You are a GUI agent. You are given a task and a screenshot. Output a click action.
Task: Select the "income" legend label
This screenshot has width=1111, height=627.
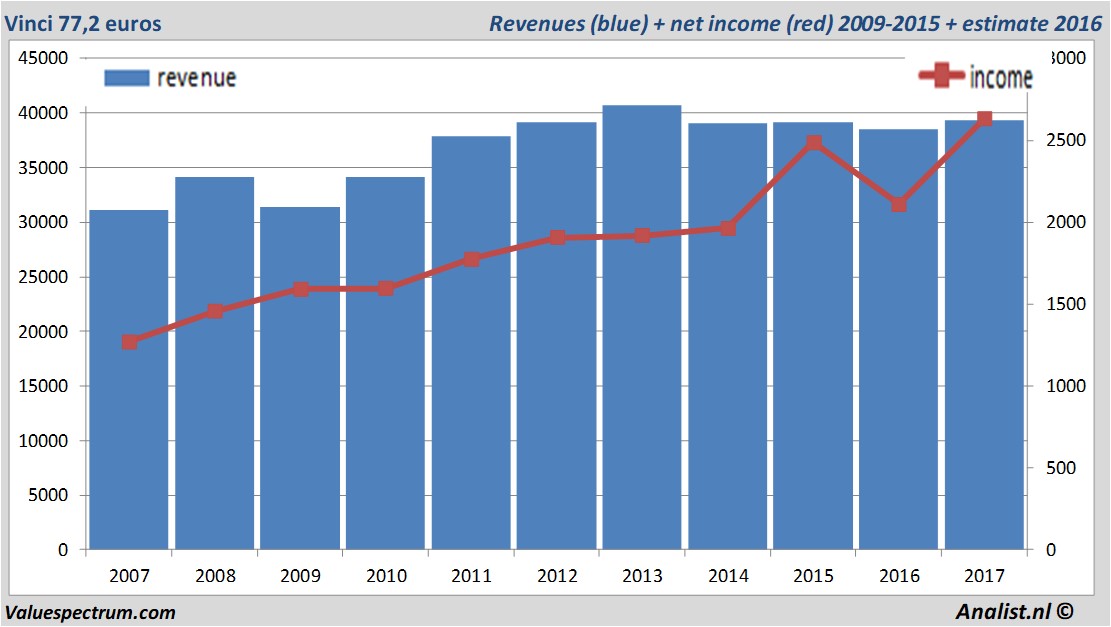[x=1000, y=77]
